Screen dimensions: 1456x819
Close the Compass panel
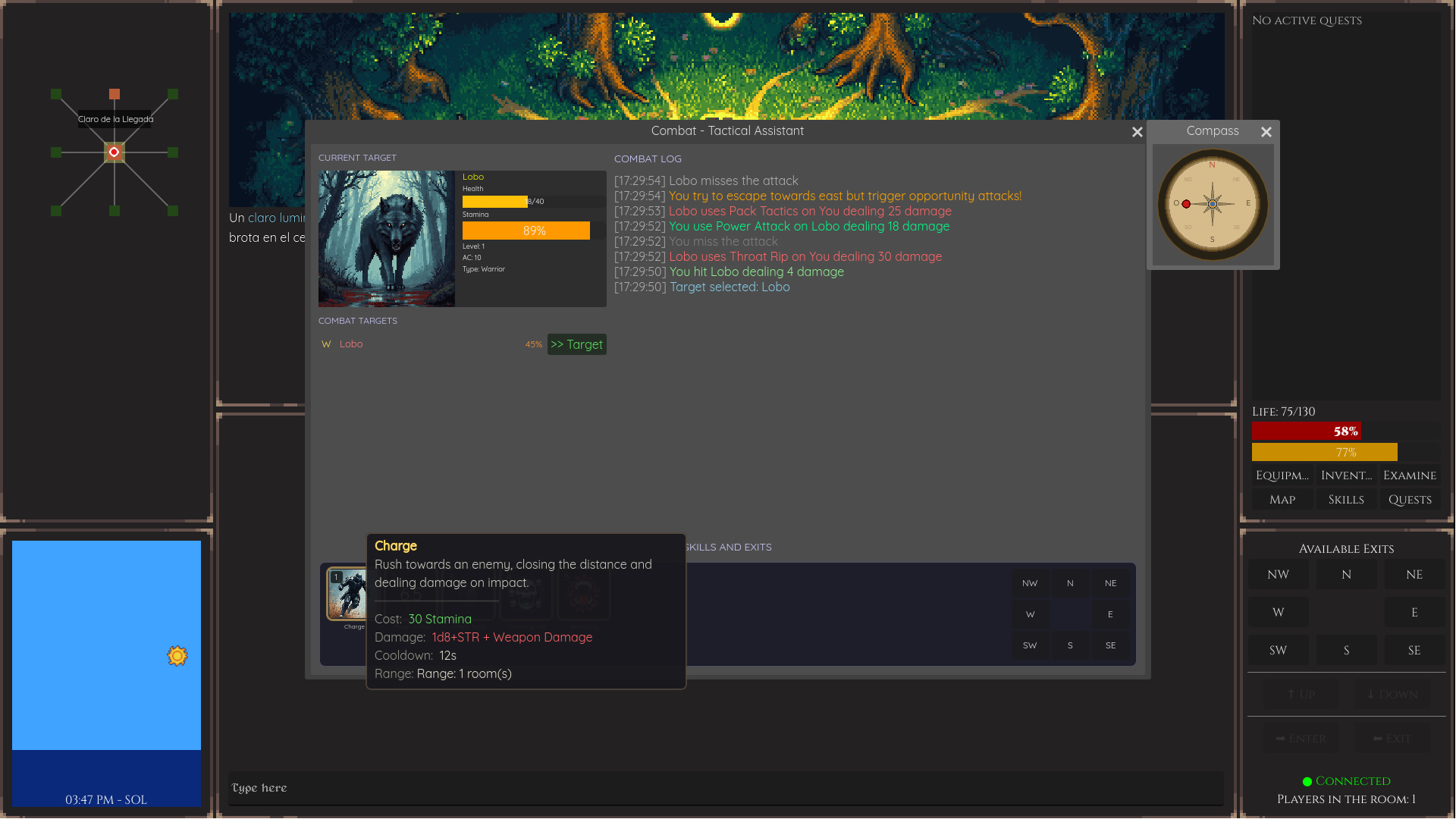pyautogui.click(x=1266, y=132)
